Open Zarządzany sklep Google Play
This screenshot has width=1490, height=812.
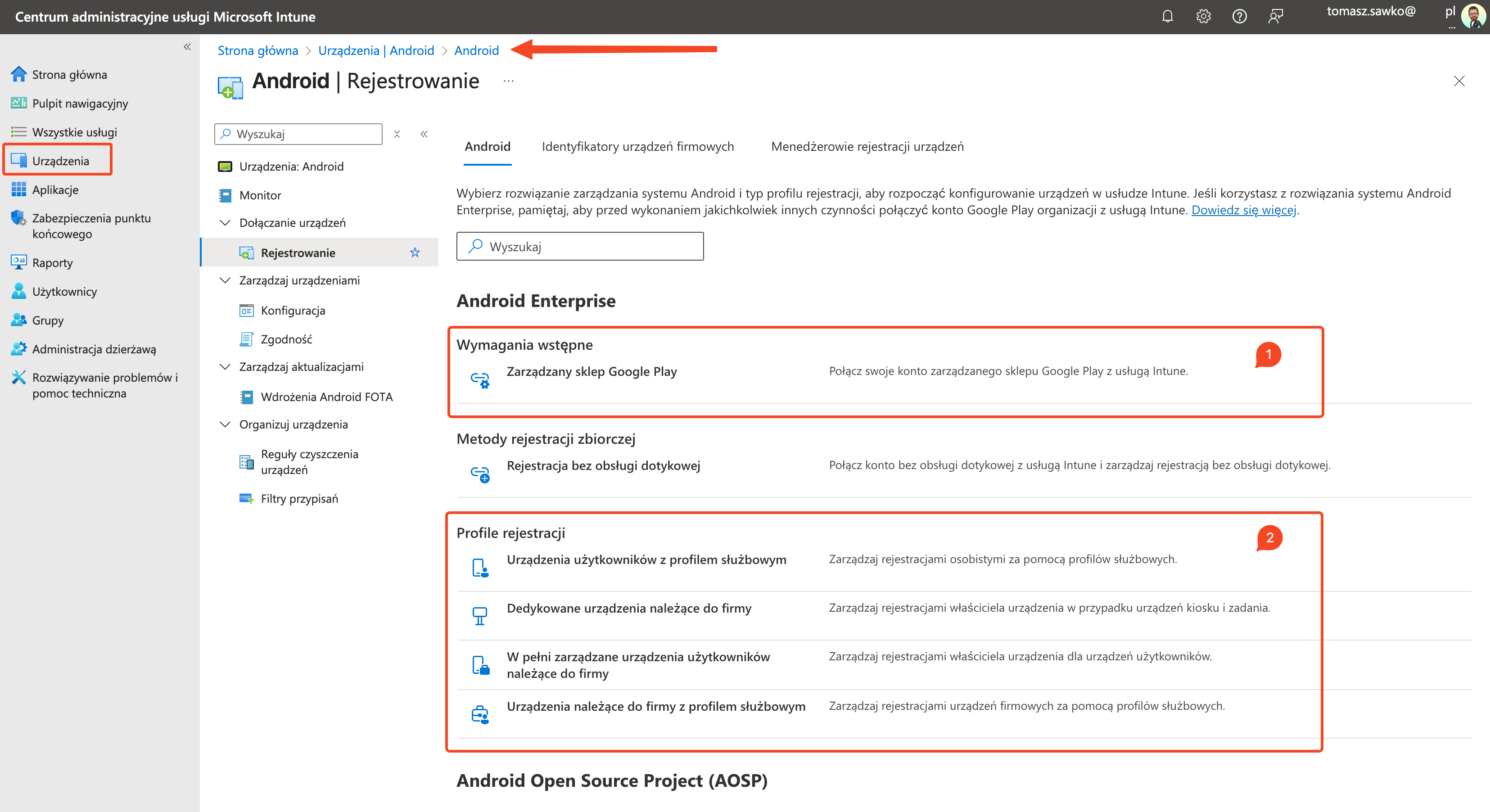pos(591,371)
